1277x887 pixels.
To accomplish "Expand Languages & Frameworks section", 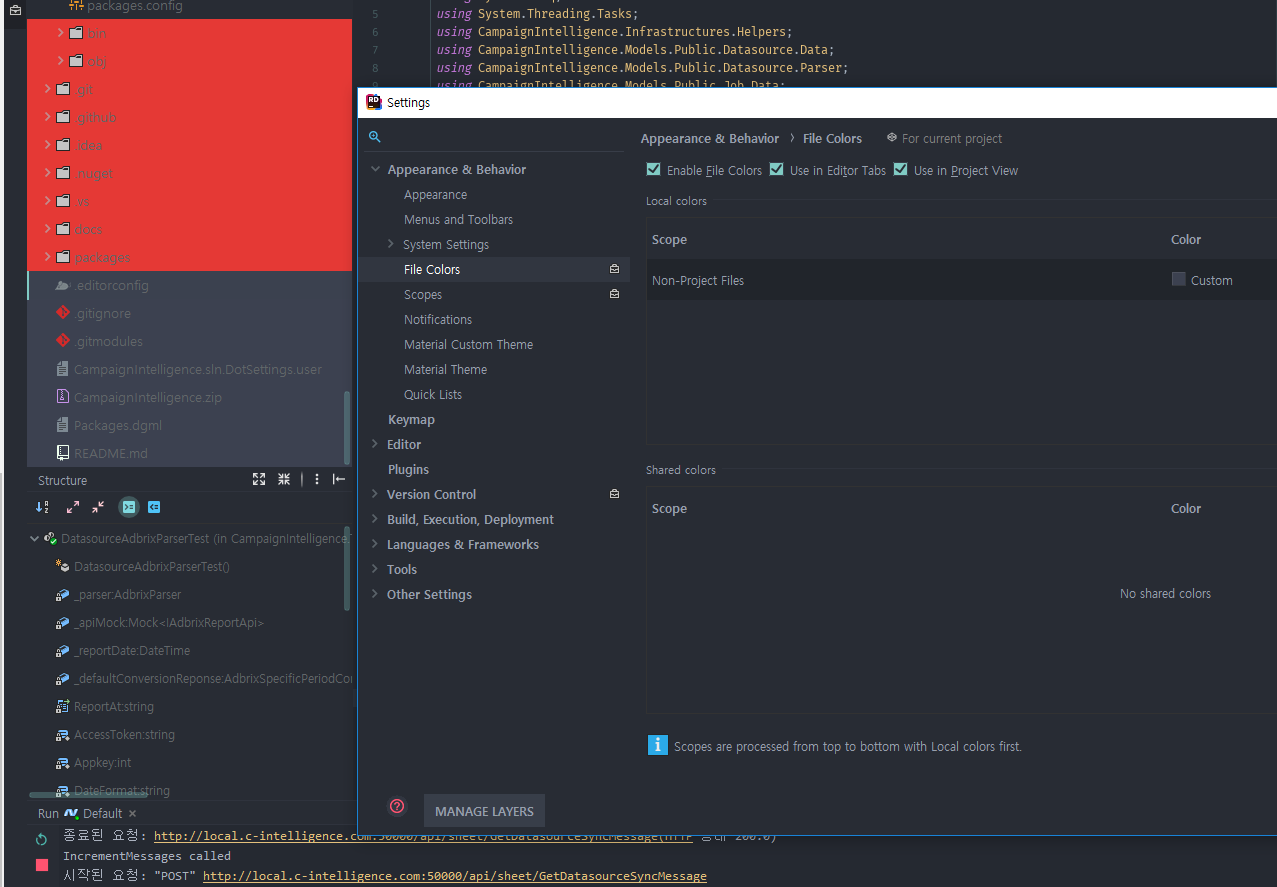I will pos(375,544).
